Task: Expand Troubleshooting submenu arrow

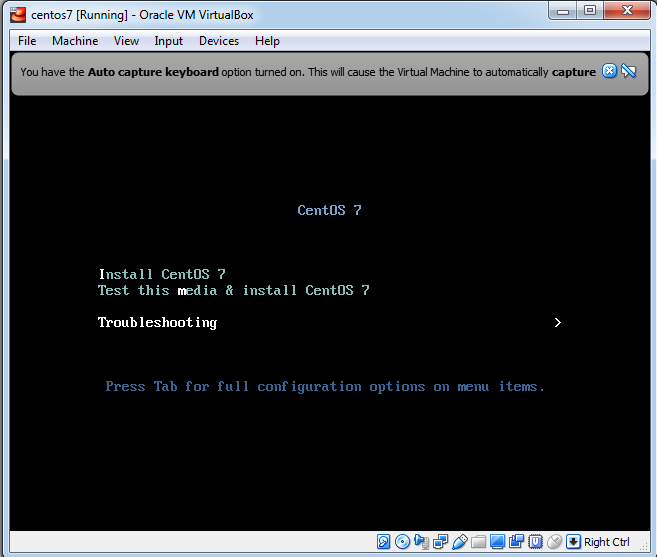Action: pos(557,323)
